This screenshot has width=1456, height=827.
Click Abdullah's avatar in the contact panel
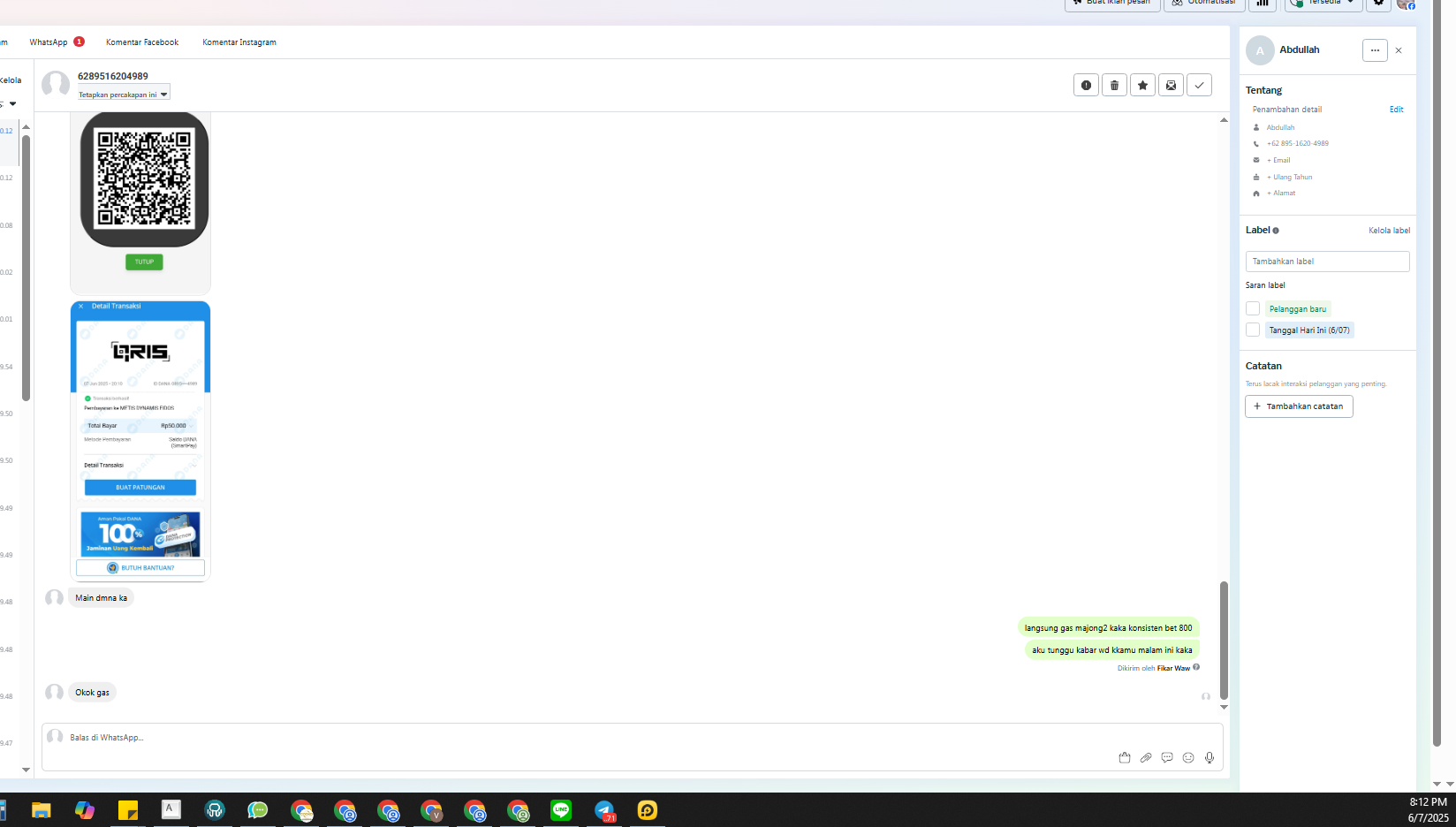coord(1260,50)
